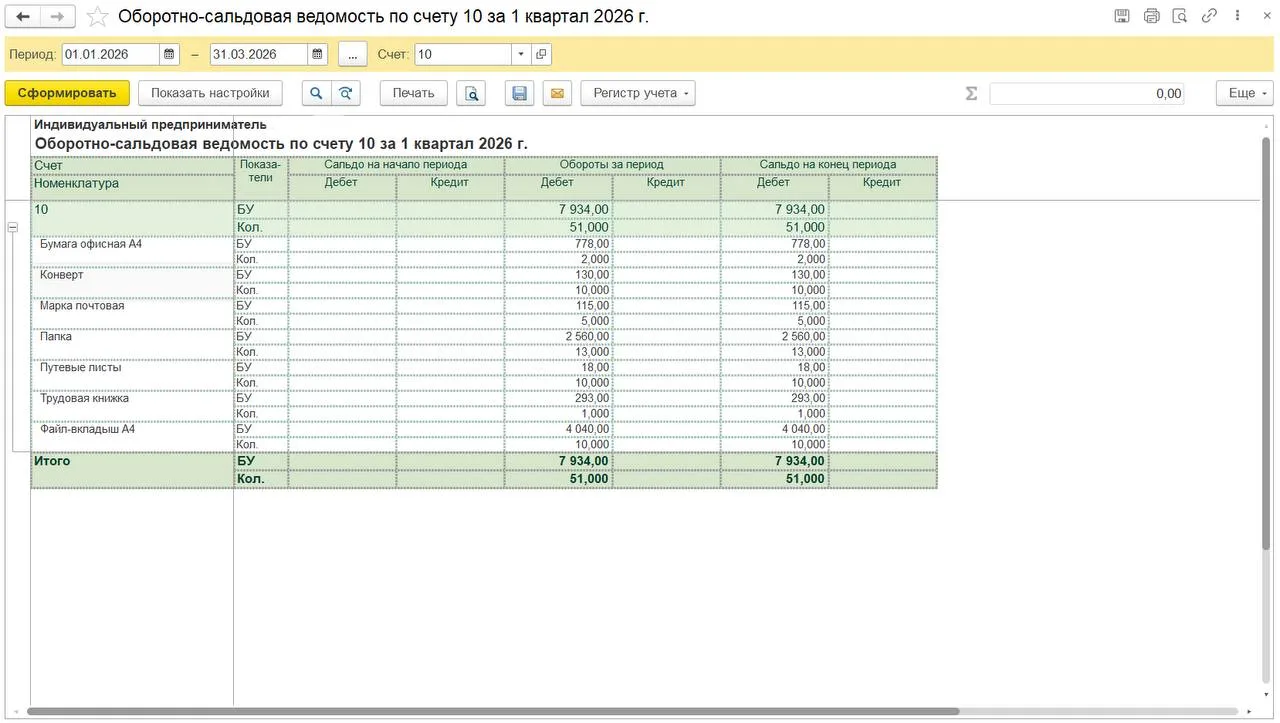The height and width of the screenshot is (723, 1280).
Task: Click the Печать button
Action: point(413,93)
